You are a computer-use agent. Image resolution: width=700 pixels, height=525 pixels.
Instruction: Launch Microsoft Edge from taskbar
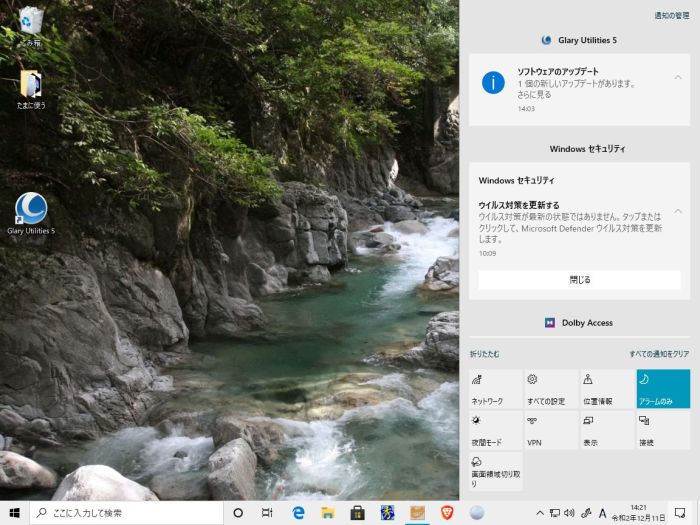coord(298,512)
